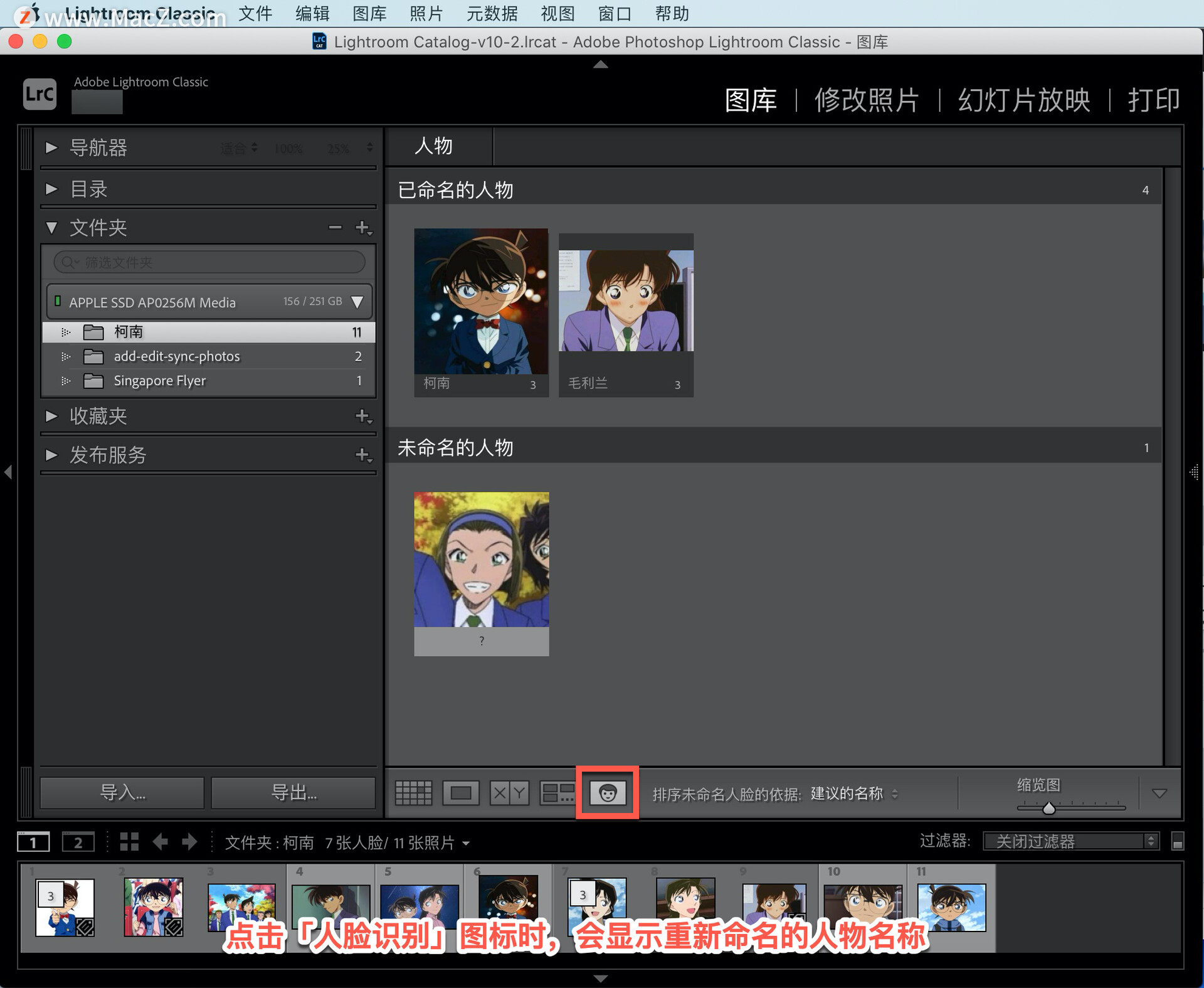This screenshot has height=988, width=1204.
Task: Select unnamed person face thumbnail
Action: point(481,559)
